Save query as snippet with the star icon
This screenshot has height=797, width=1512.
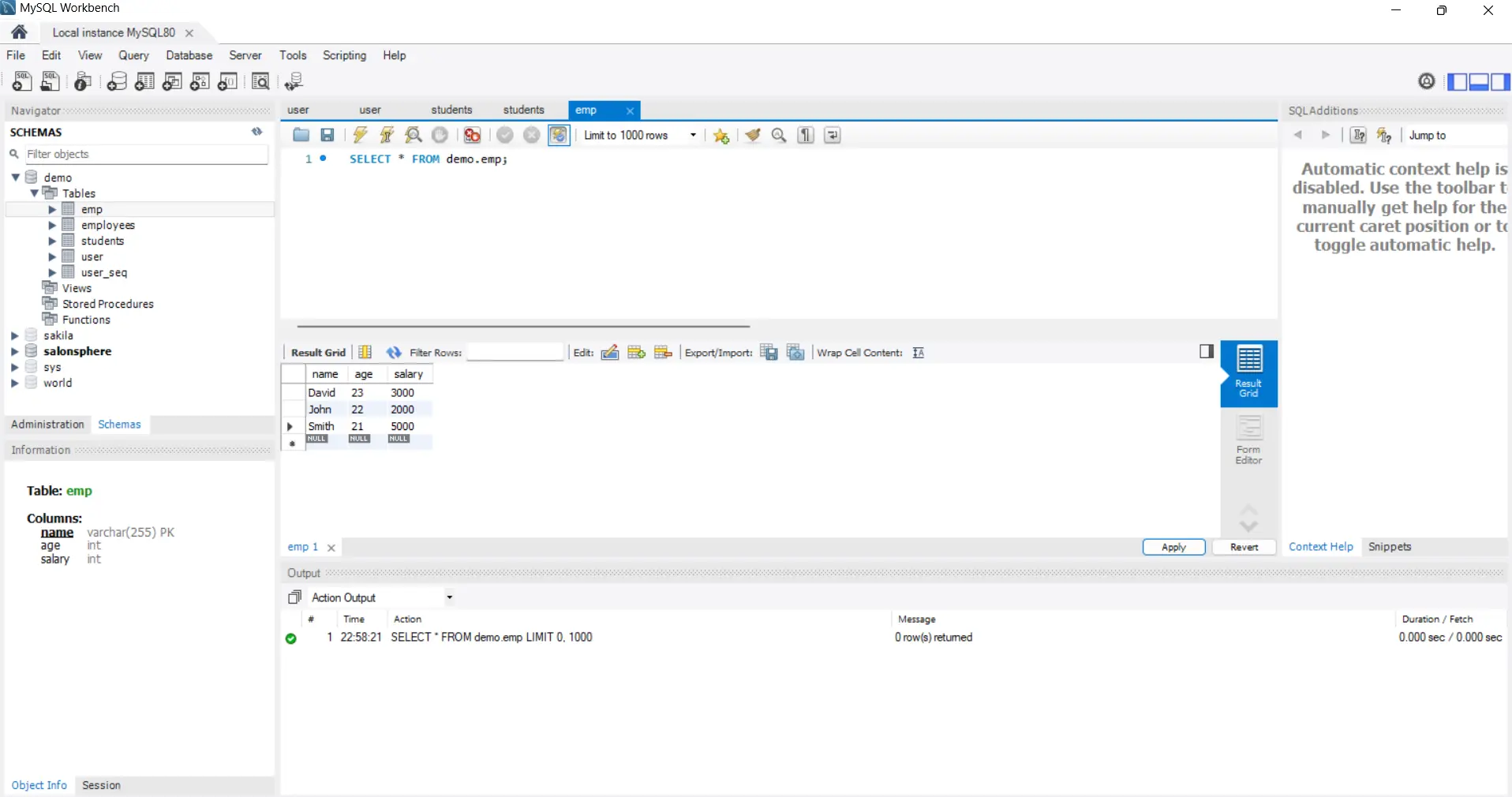coord(720,135)
